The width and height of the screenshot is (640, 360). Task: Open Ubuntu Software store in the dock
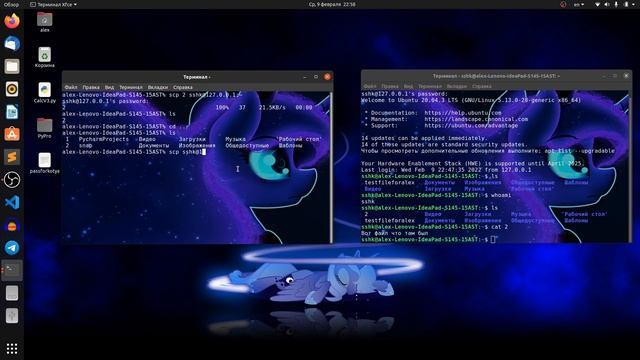[x=12, y=134]
